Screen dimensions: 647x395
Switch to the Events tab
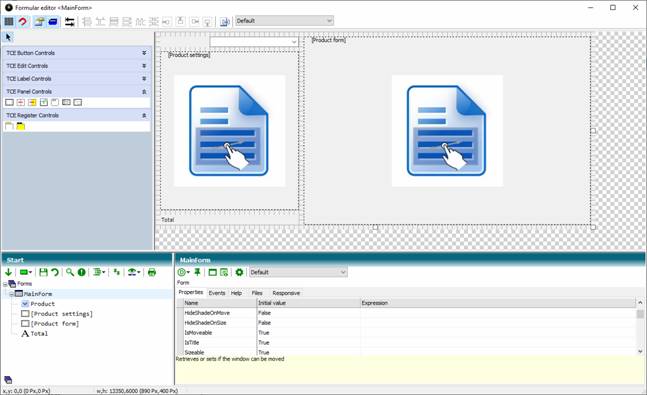pyautogui.click(x=217, y=293)
